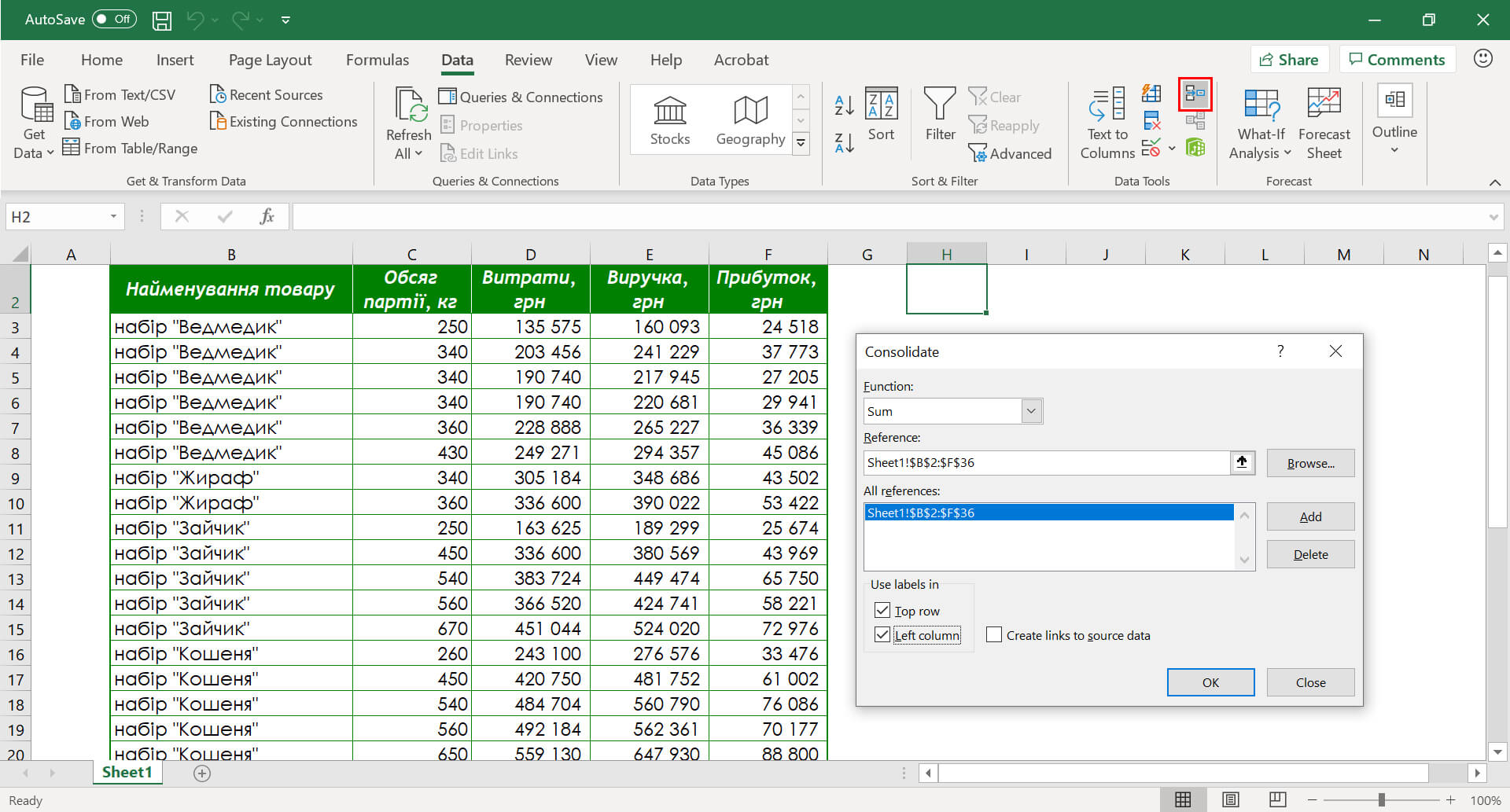Viewport: 1510px width, 812px height.
Task: Uncheck the Left column checkbox
Action: click(x=882, y=635)
